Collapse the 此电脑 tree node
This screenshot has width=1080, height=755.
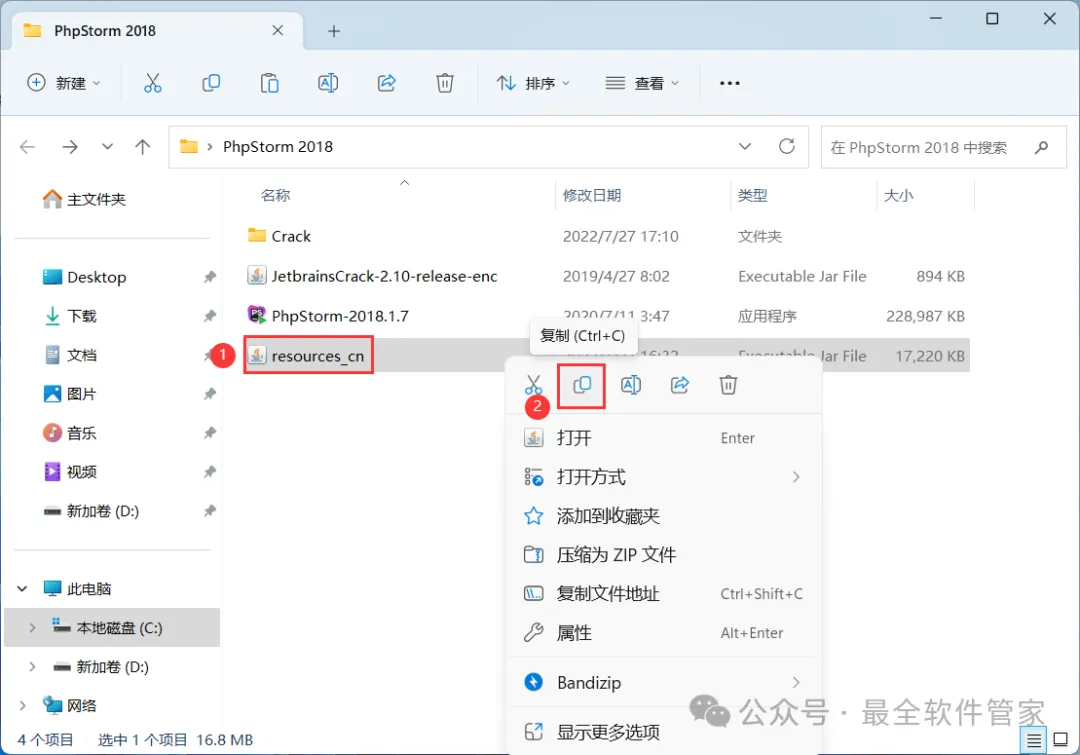[22, 589]
